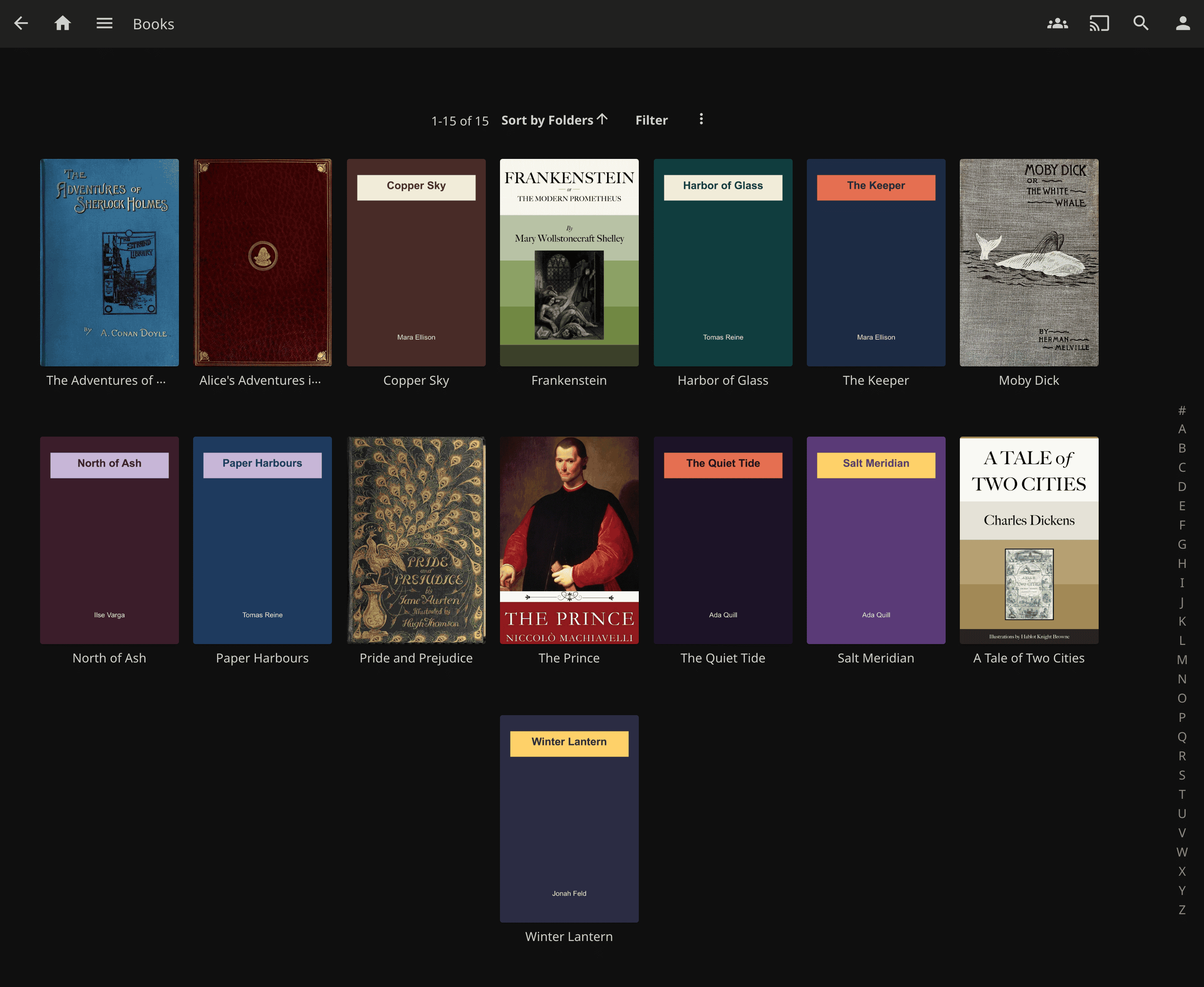Open the three-dot view options menu

pyautogui.click(x=701, y=119)
